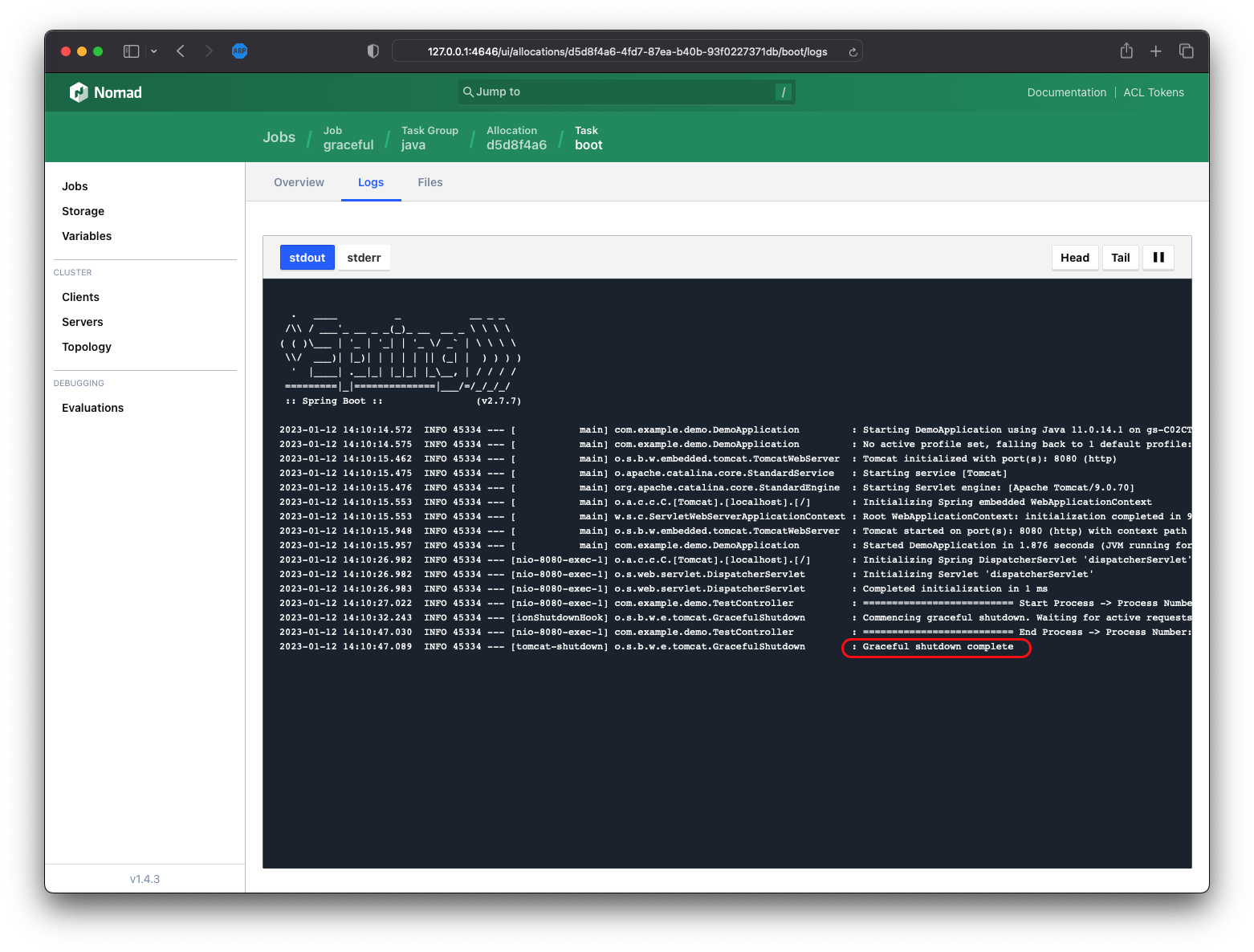This screenshot has width=1254, height=952.
Task: Pause log streaming with the pause button
Action: point(1158,258)
